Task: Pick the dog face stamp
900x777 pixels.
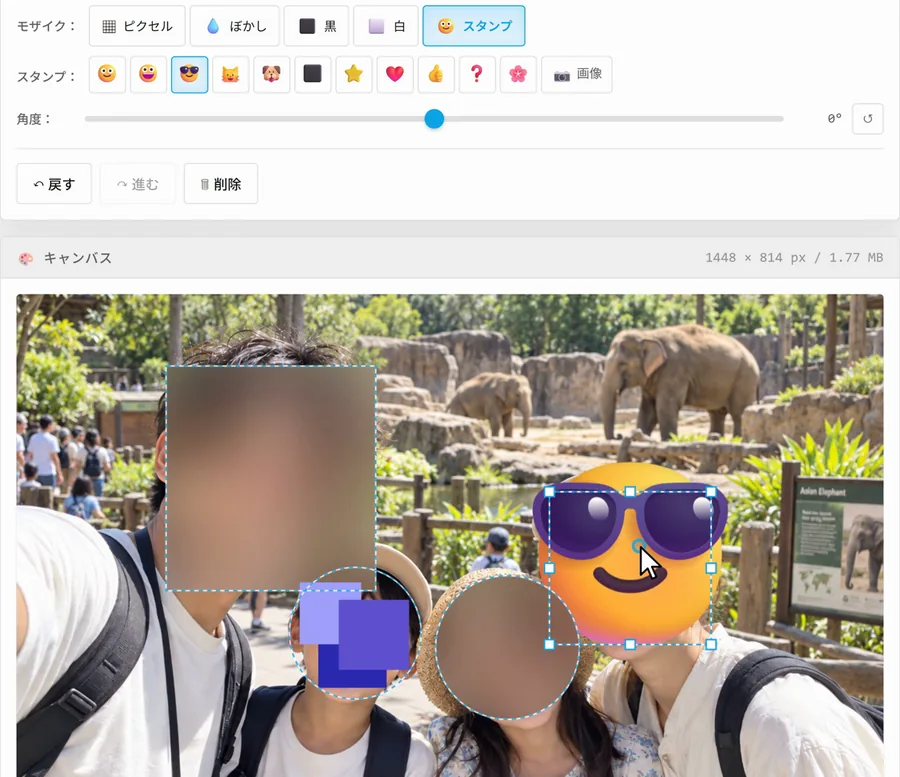Action: pyautogui.click(x=271, y=74)
